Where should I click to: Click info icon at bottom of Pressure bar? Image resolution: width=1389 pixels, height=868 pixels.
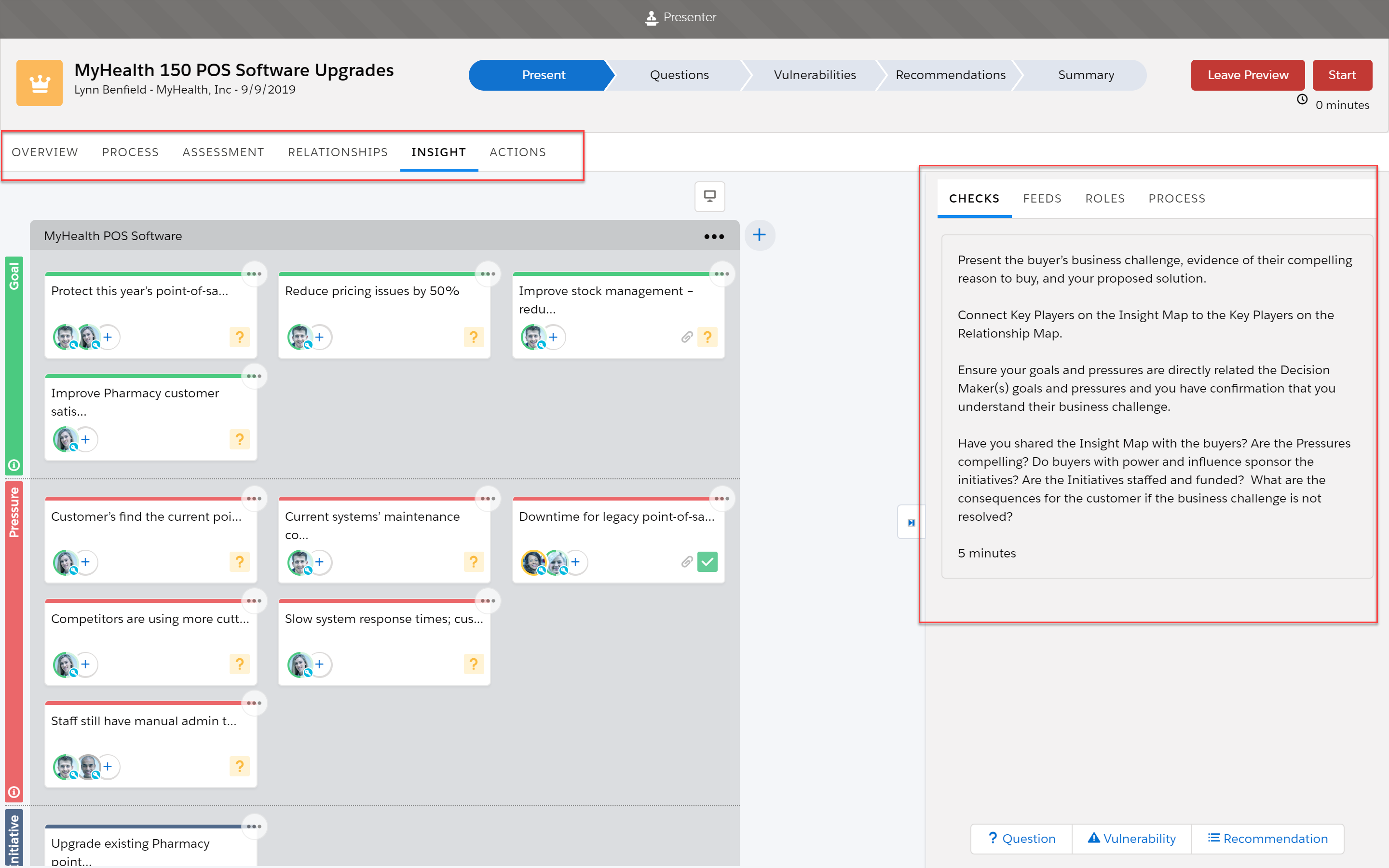[14, 792]
